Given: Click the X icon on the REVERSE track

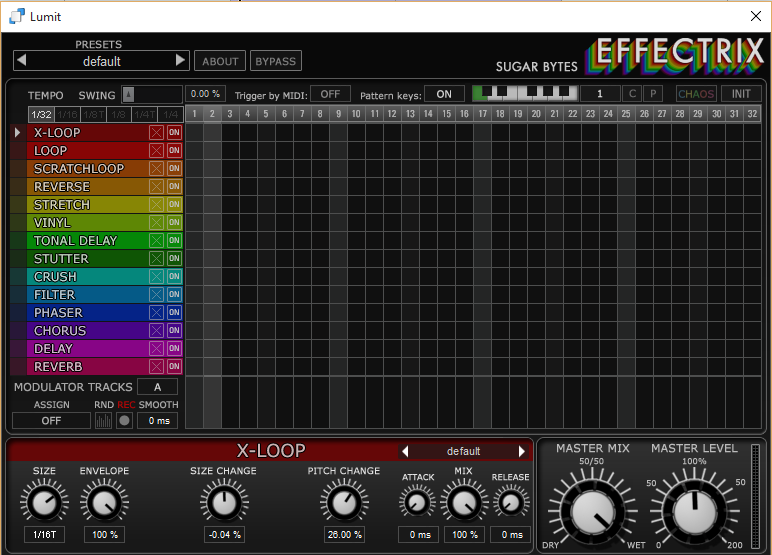Looking at the screenshot, I should pyautogui.click(x=156, y=187).
